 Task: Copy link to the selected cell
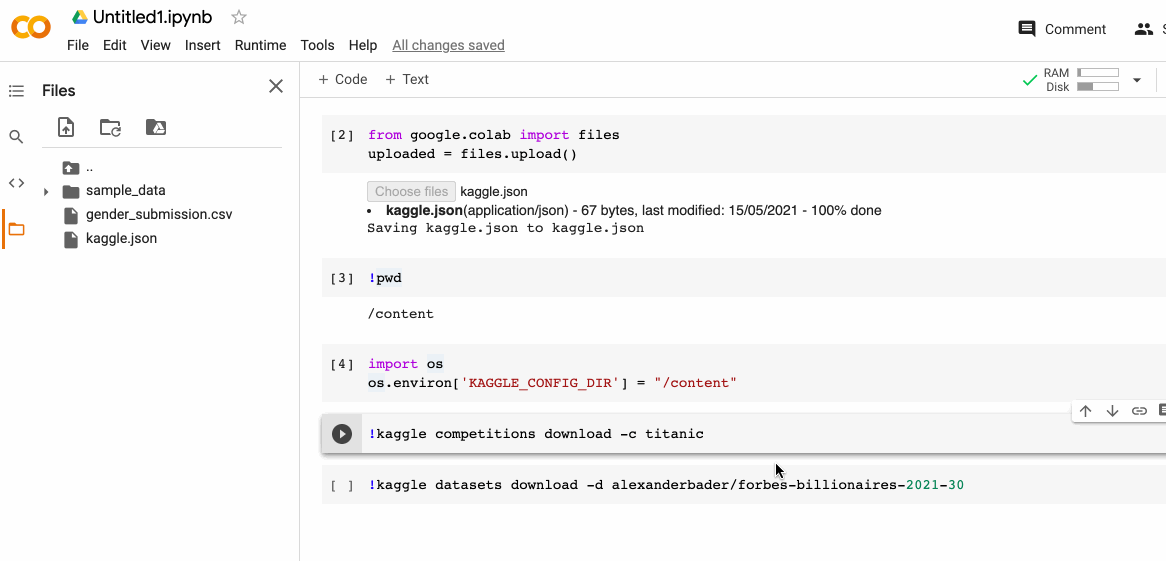click(x=1139, y=411)
